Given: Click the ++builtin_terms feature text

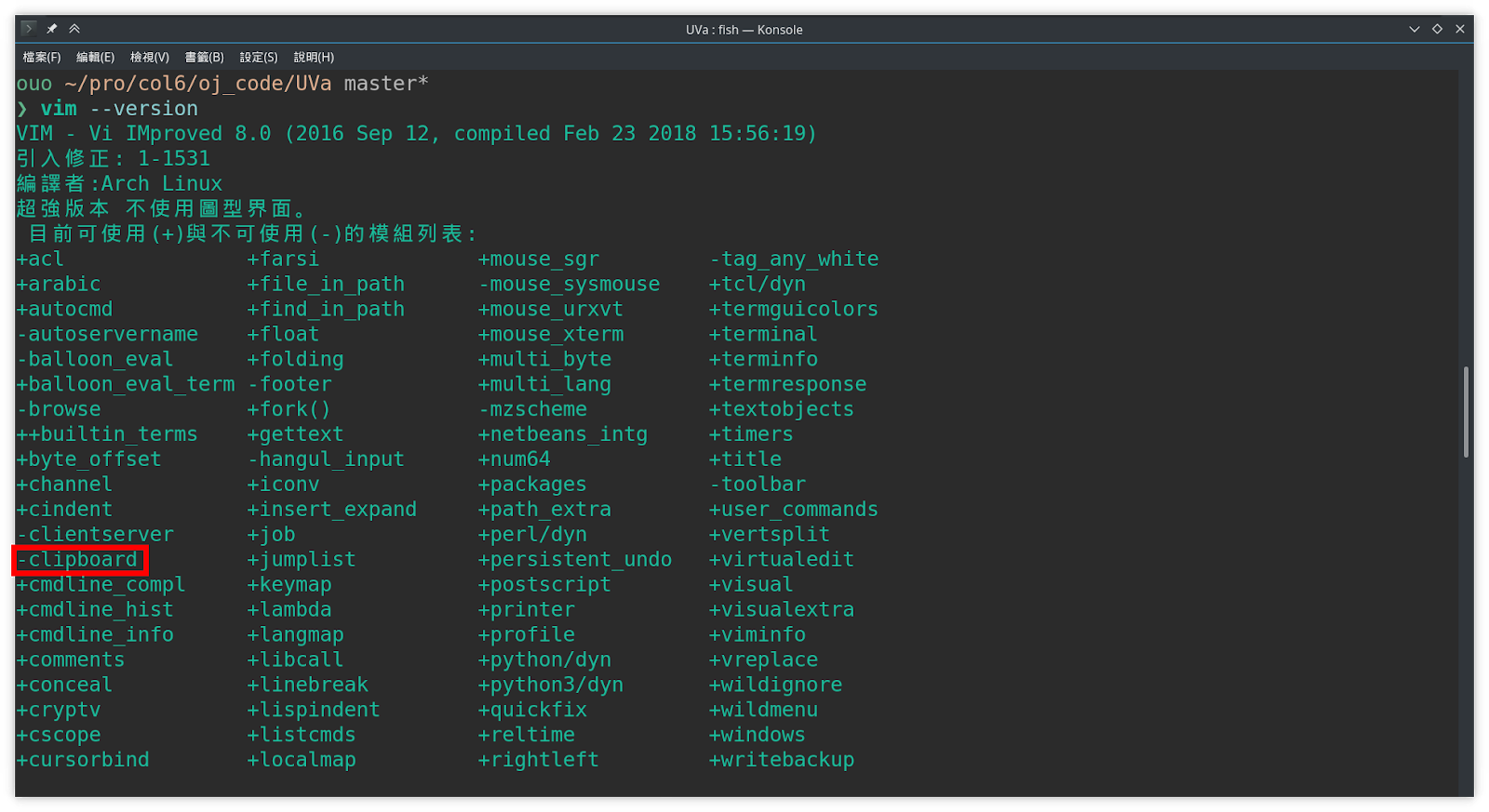Looking at the screenshot, I should click(x=107, y=435).
